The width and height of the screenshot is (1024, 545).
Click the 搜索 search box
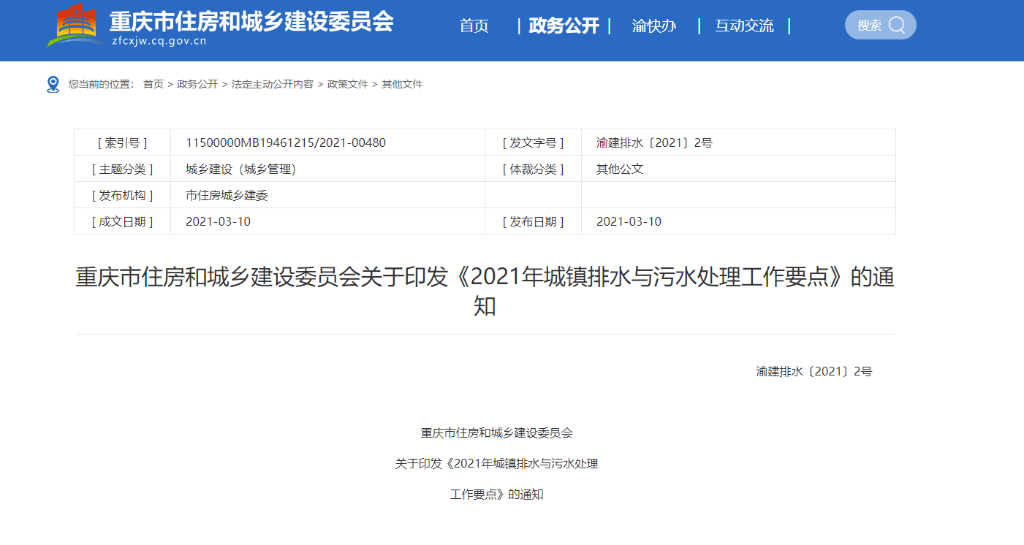point(880,25)
